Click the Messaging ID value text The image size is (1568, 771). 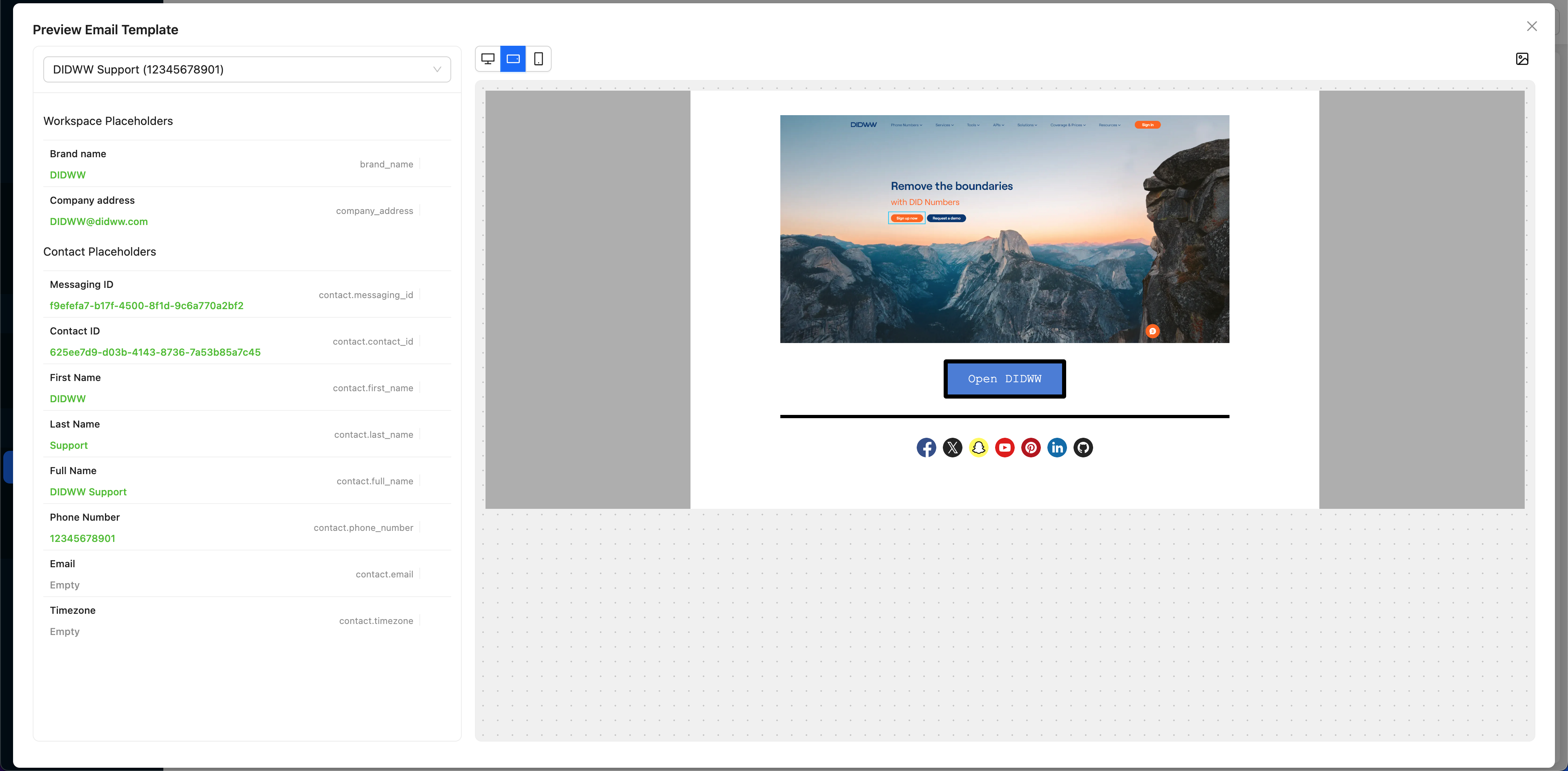tap(146, 305)
